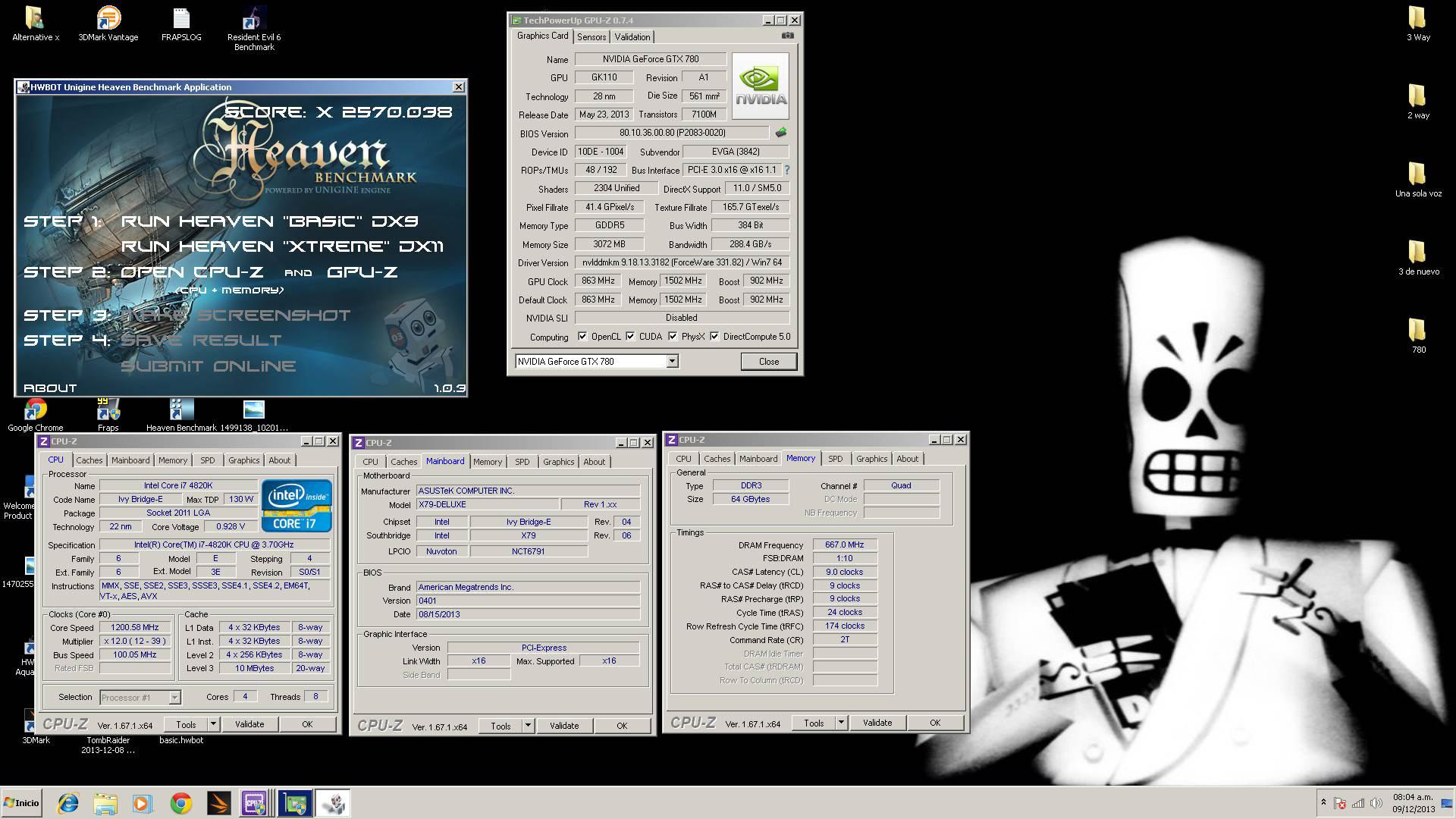The width and height of the screenshot is (1456, 819).
Task: Open the 2 way desktop folder
Action: [x=1418, y=101]
